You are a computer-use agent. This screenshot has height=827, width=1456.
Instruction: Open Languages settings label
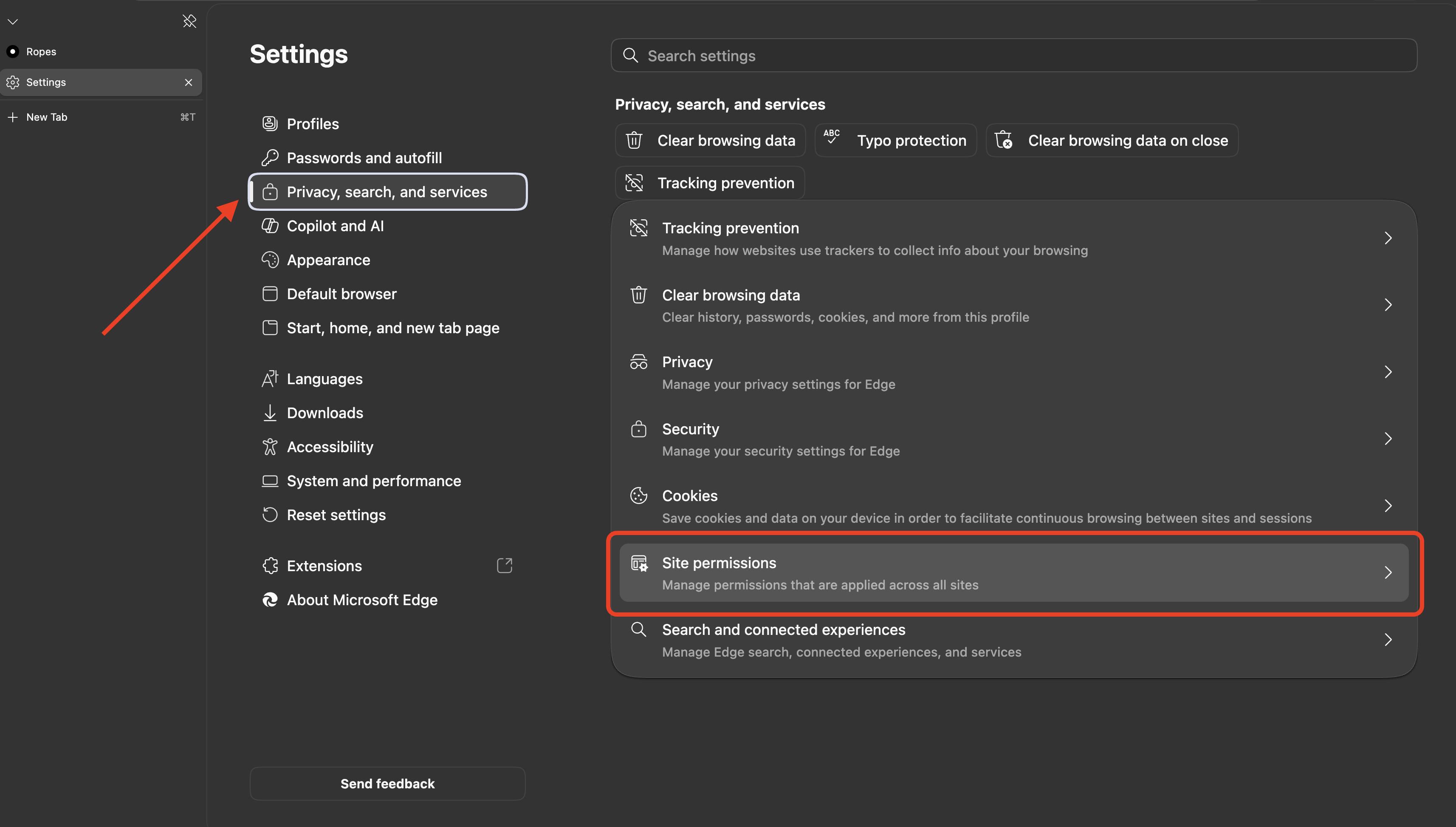324,379
